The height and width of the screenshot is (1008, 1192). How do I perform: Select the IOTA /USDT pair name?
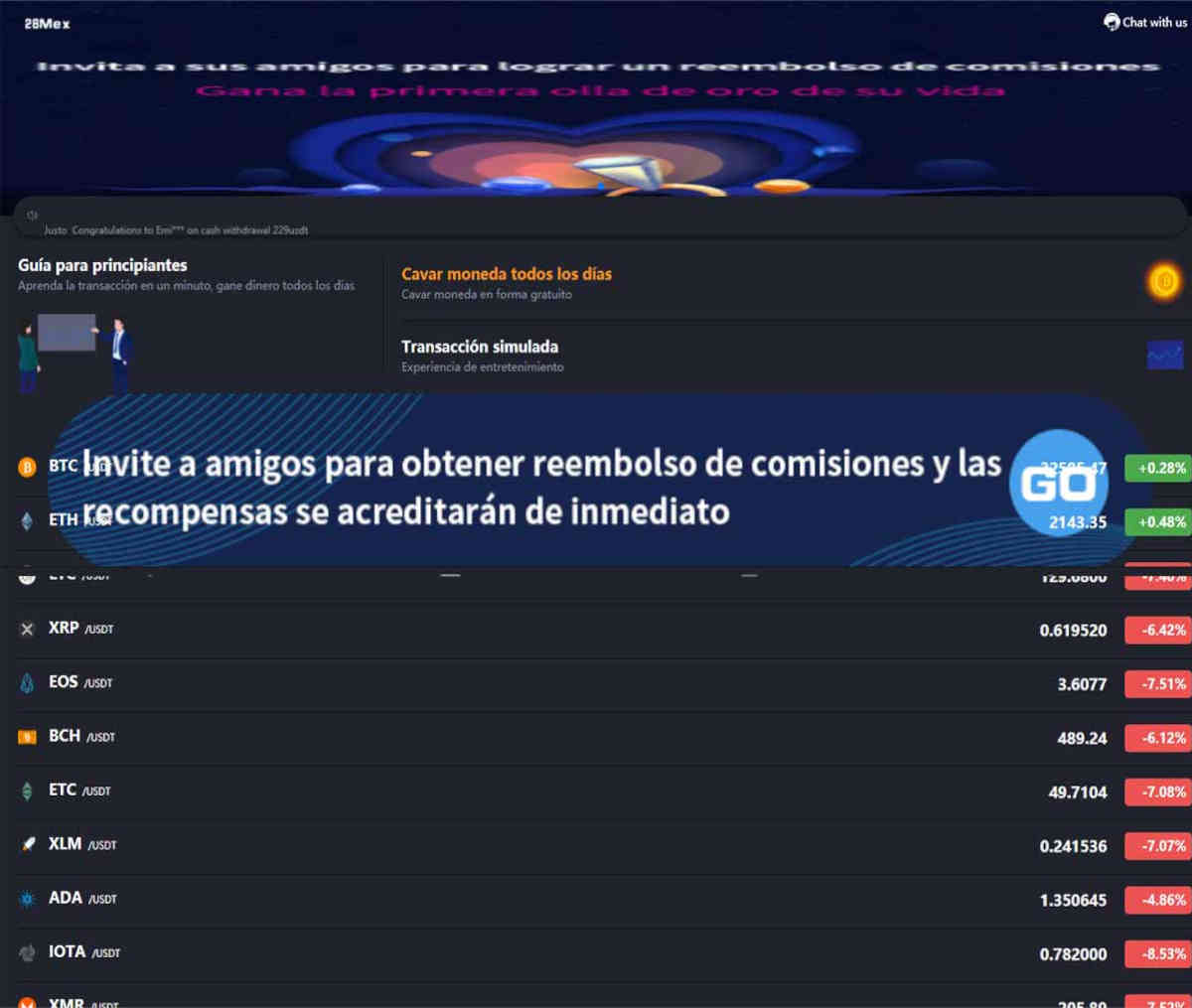coord(84,951)
